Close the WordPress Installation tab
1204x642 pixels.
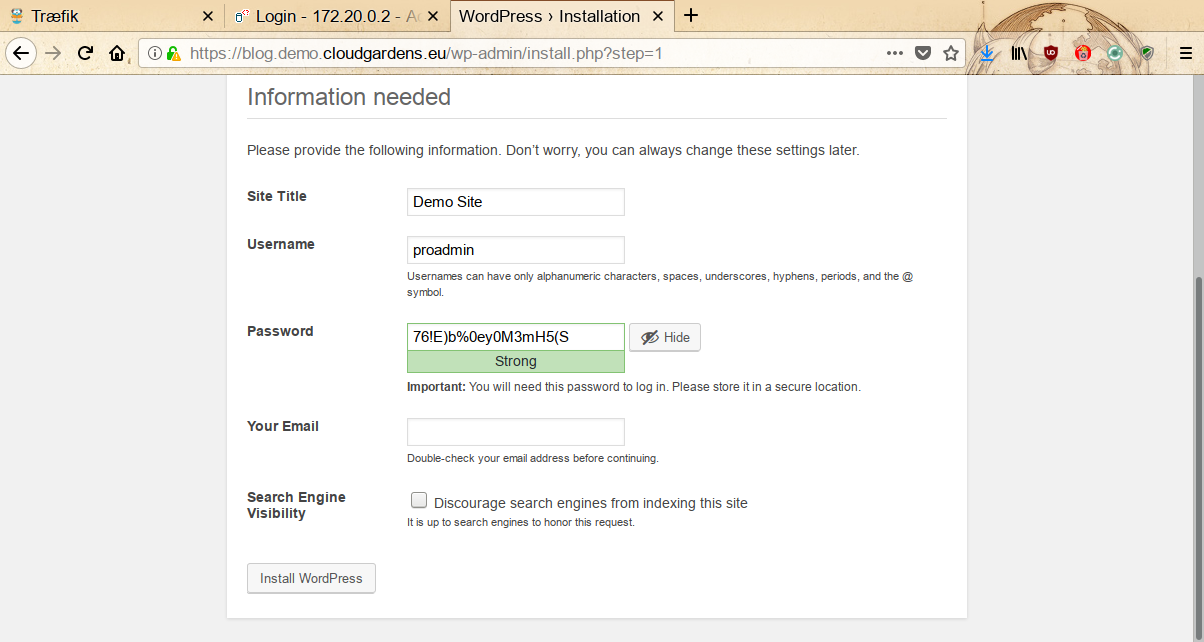(659, 17)
